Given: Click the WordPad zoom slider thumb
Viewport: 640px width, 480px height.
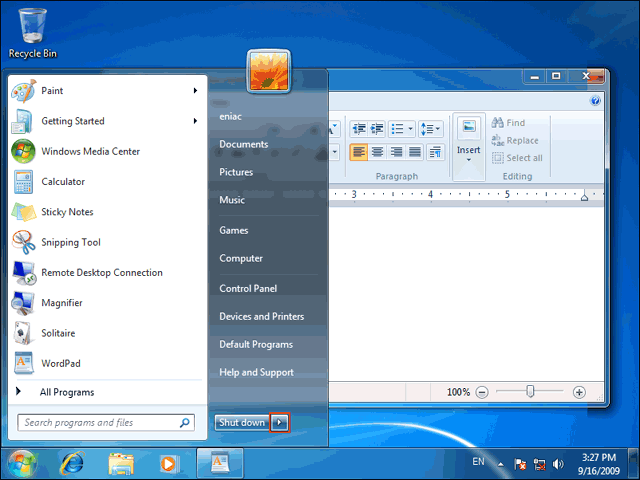Looking at the screenshot, I should pos(530,392).
